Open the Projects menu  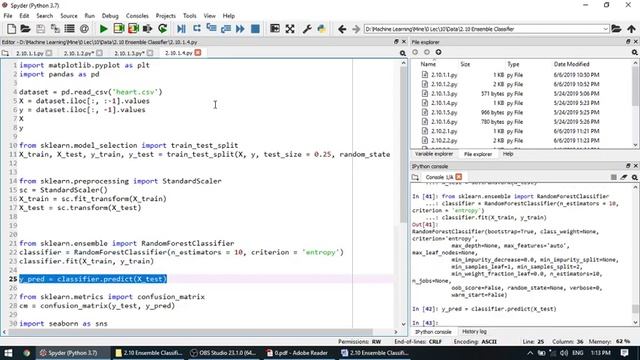[166, 16]
